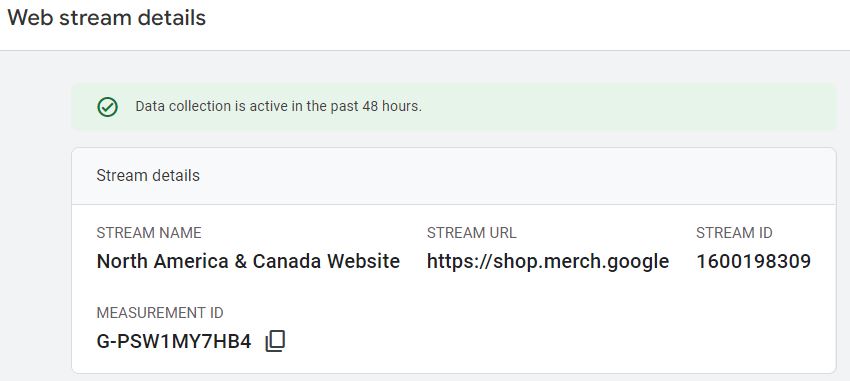850x381 pixels.
Task: Click the Stream details section header
Action: click(148, 176)
